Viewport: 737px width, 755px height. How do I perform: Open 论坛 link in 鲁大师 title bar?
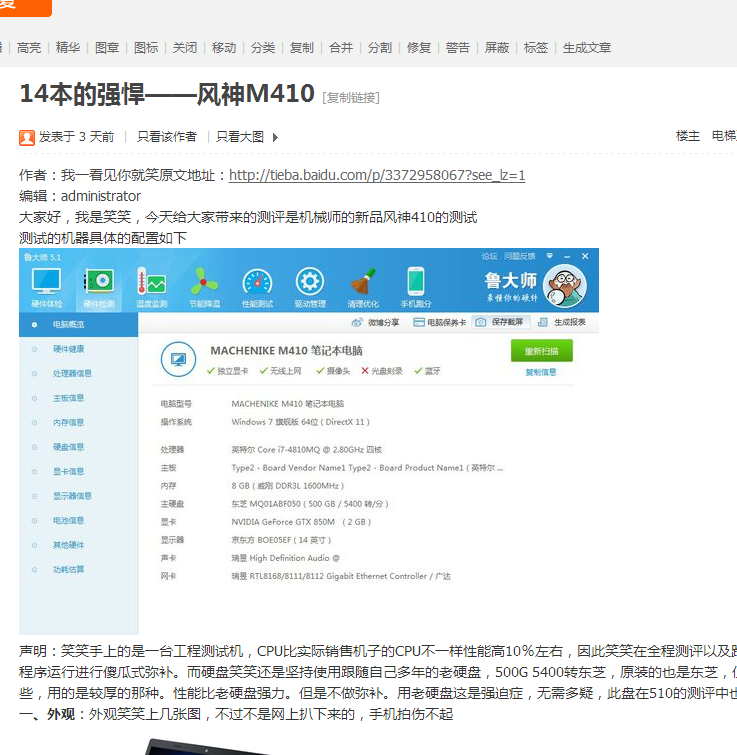pos(489,256)
